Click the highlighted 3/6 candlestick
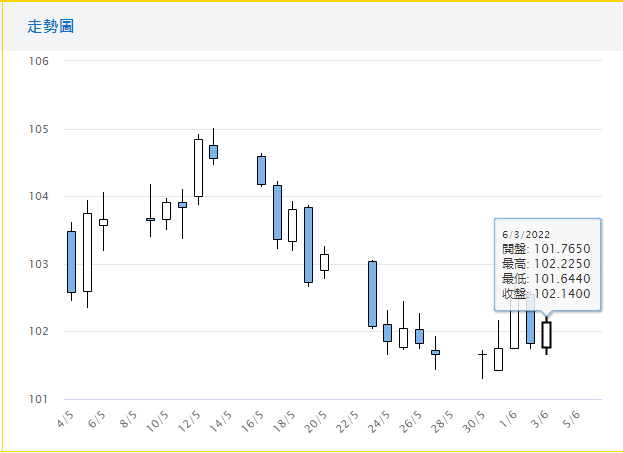This screenshot has height=453, width=623. 546,334
